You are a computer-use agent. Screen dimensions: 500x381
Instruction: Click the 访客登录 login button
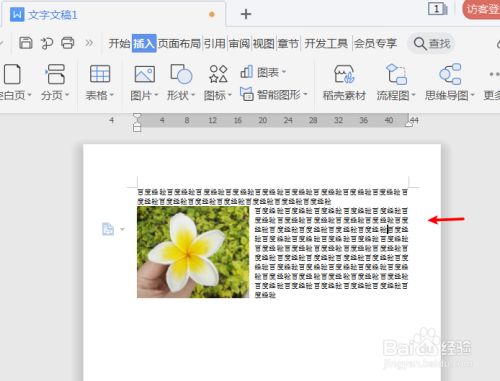click(481, 9)
